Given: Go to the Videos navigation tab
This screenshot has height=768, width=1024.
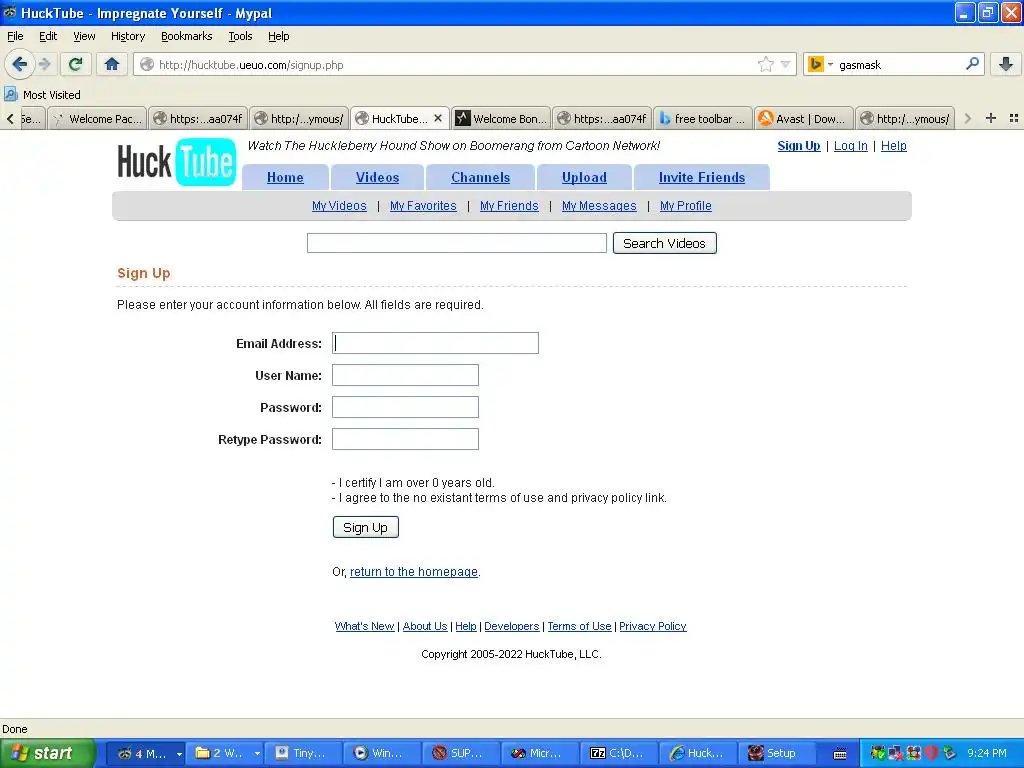Looking at the screenshot, I should coord(377,177).
